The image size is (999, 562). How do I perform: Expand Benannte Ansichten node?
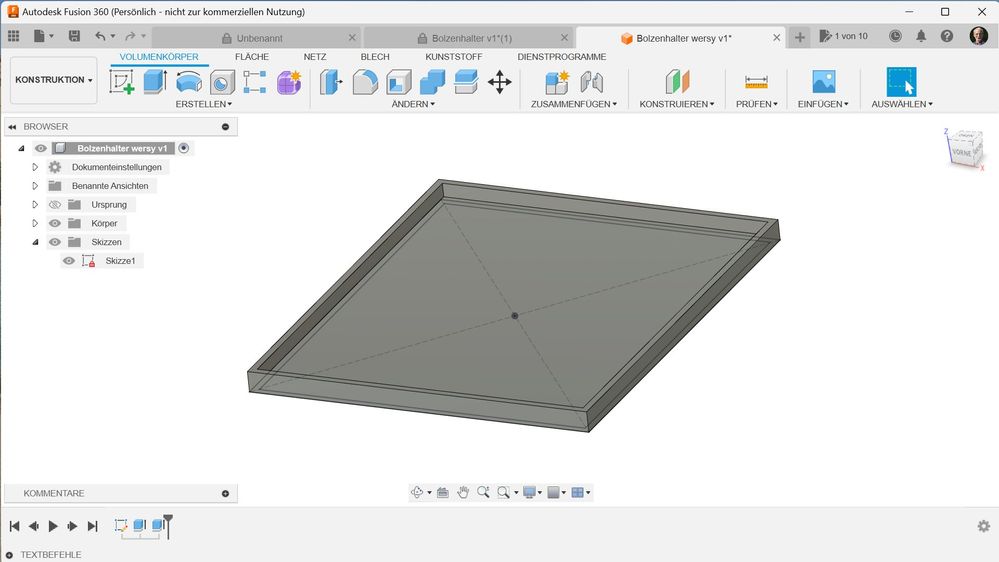point(35,185)
